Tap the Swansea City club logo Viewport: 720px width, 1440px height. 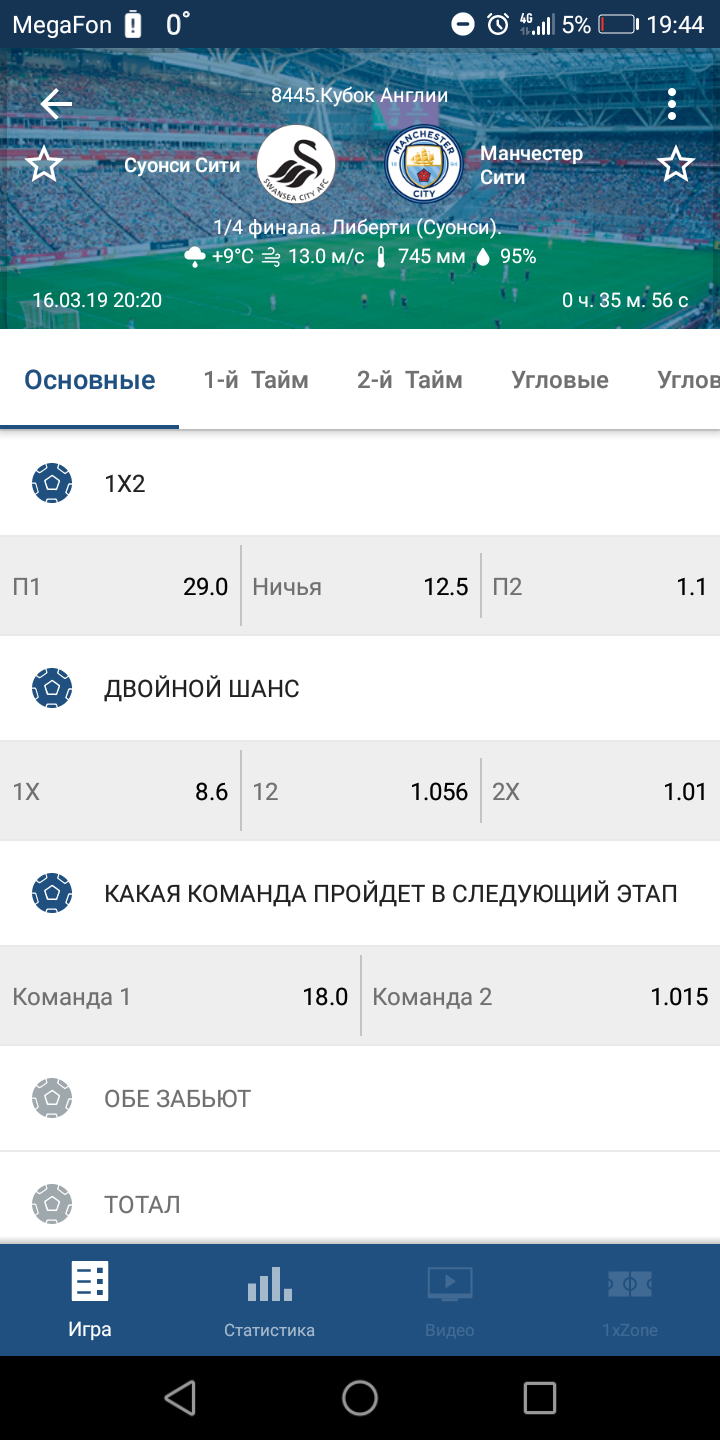coord(296,164)
